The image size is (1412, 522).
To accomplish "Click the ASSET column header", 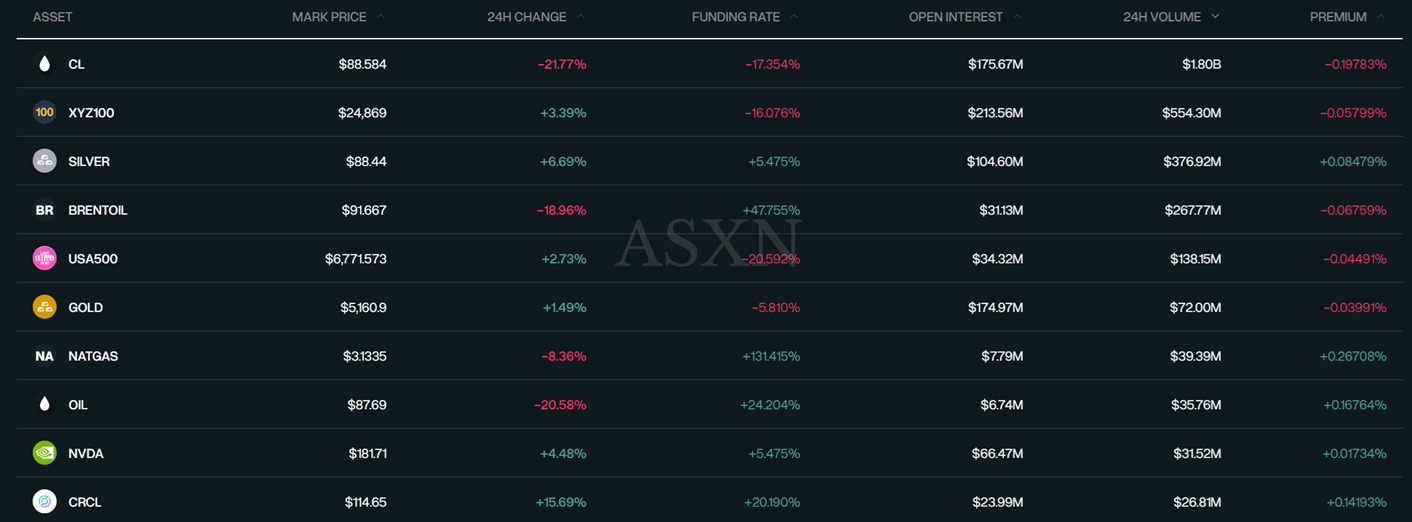I will 52,17.
